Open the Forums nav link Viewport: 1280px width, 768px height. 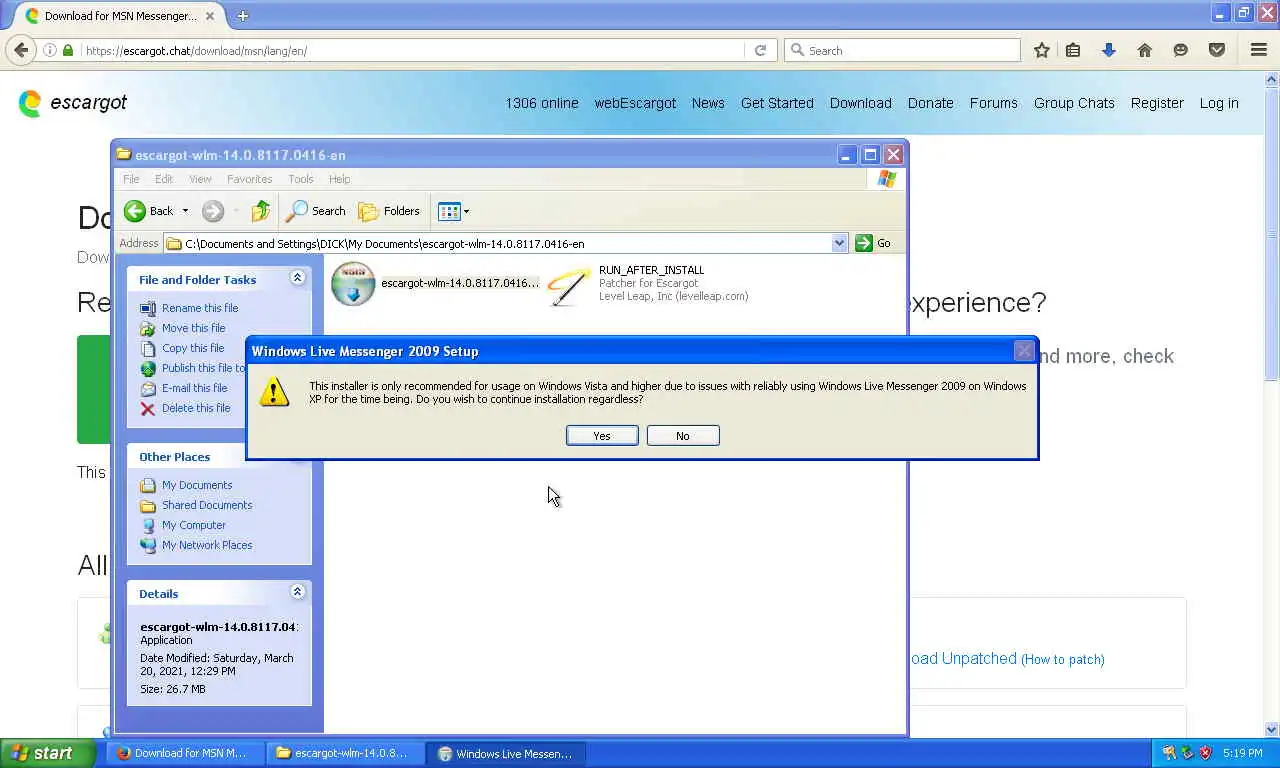993,103
